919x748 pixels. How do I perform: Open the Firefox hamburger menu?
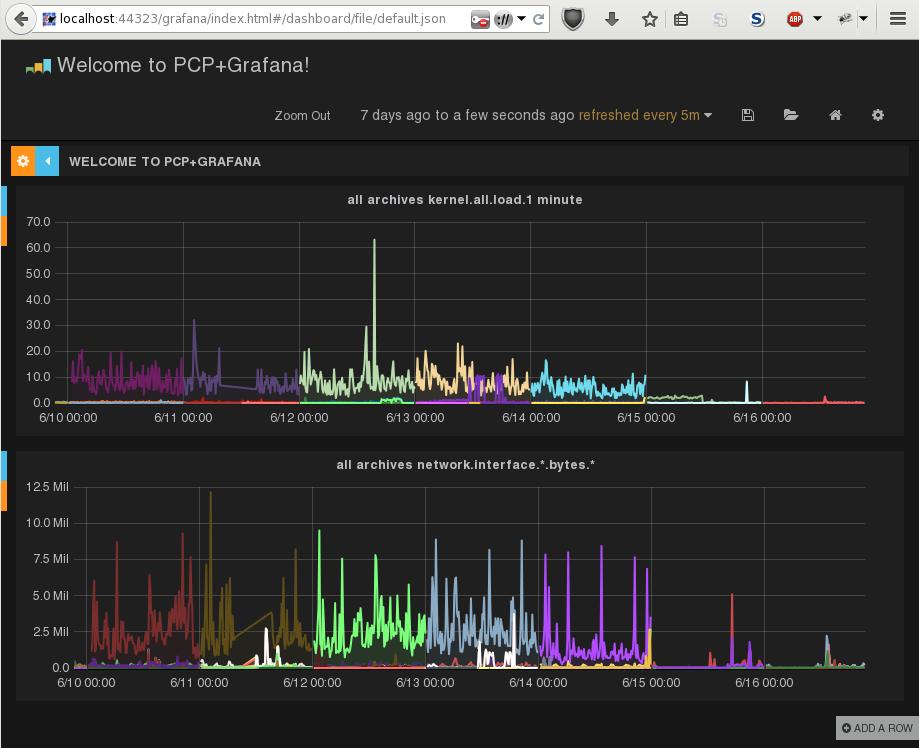coord(897,19)
